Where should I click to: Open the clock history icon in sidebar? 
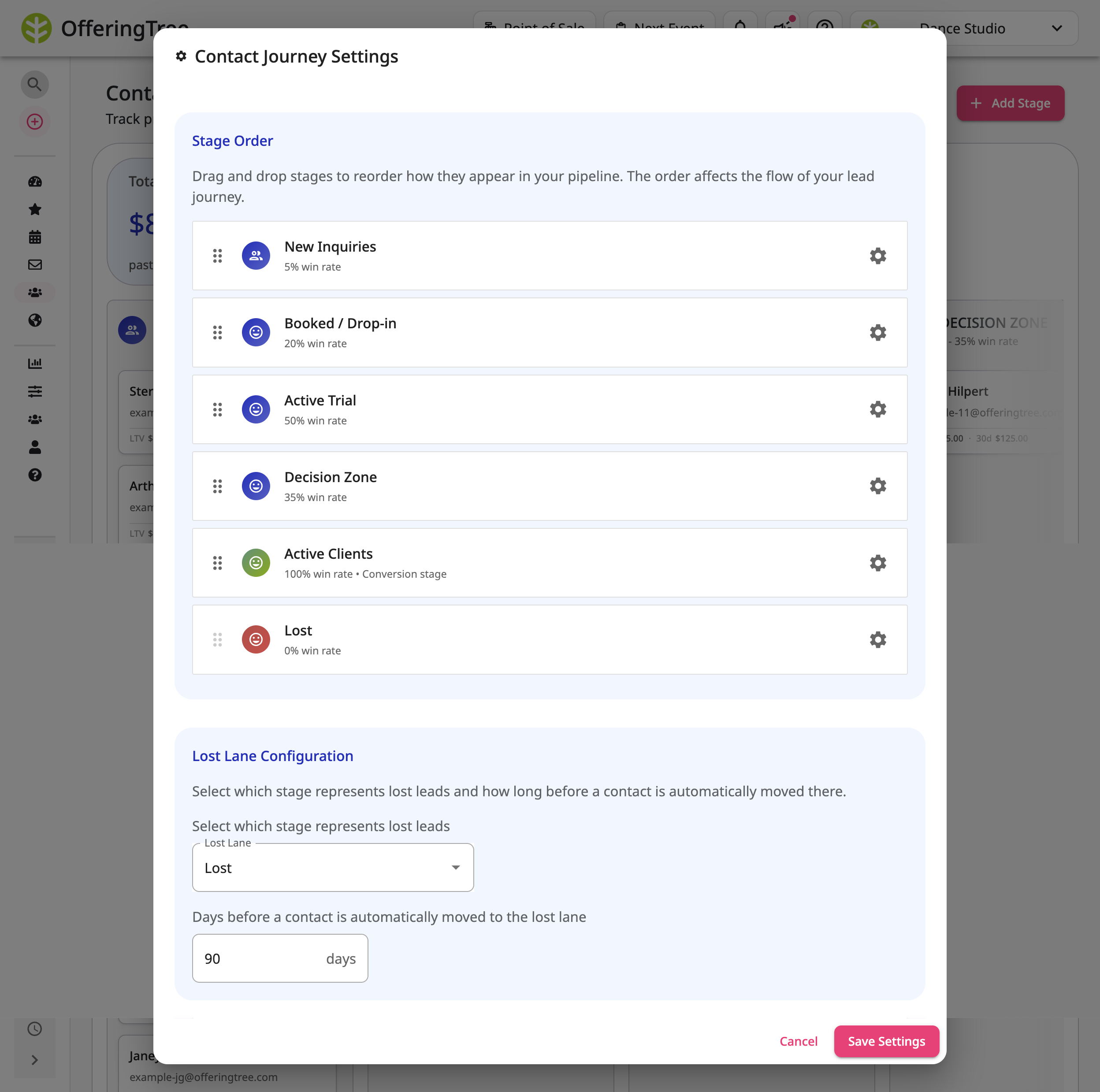(x=35, y=1029)
